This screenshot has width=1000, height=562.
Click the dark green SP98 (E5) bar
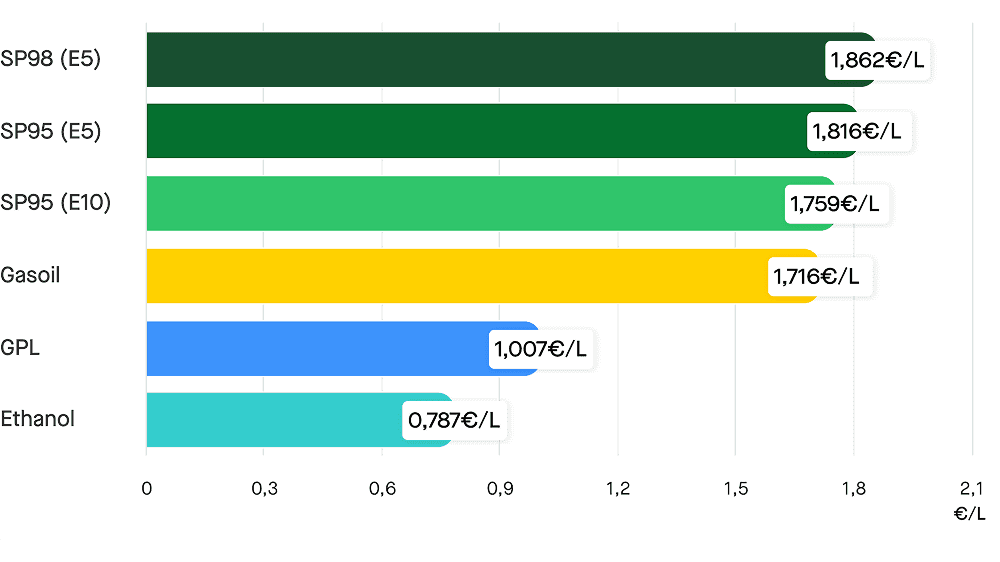pos(480,60)
